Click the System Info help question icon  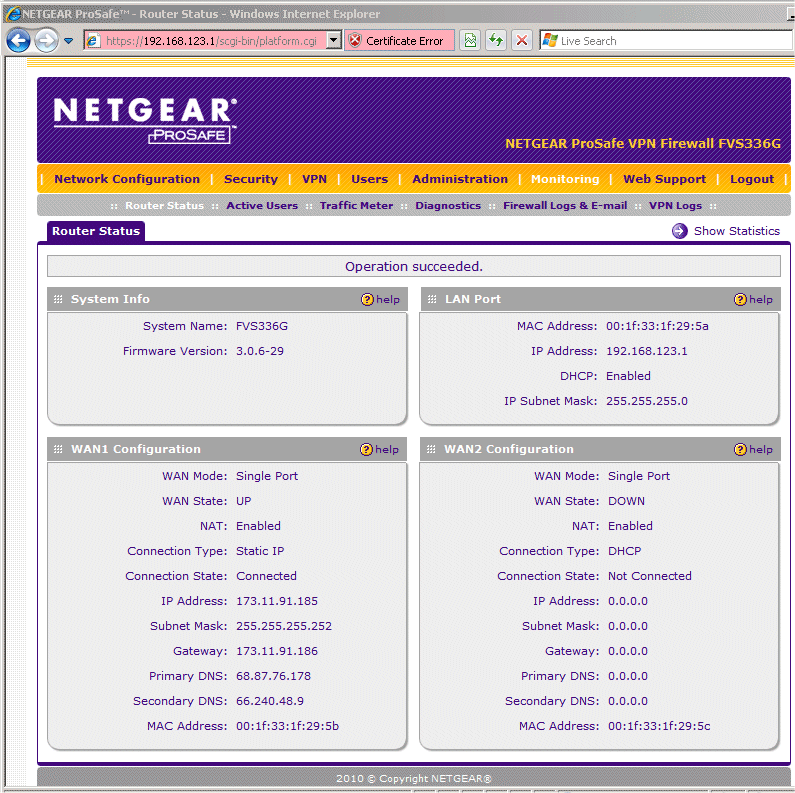point(367,299)
